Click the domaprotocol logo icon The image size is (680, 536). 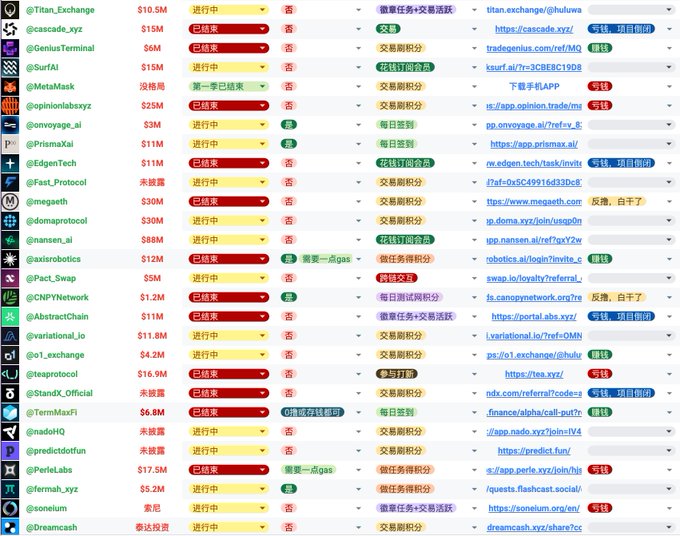tap(10, 221)
